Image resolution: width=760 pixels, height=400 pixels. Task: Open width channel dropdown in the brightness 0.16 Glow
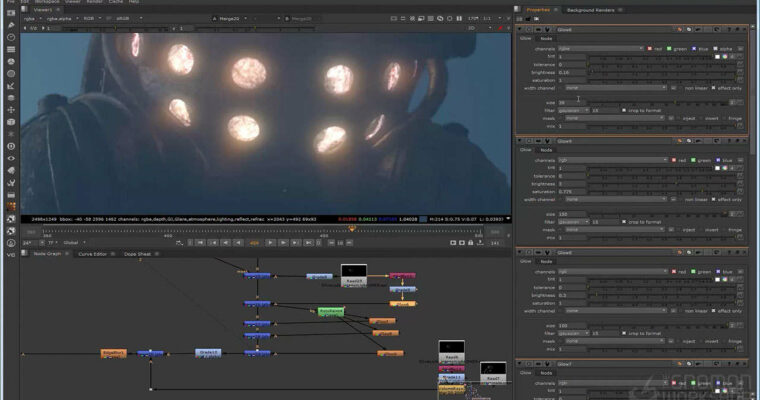[x=617, y=88]
